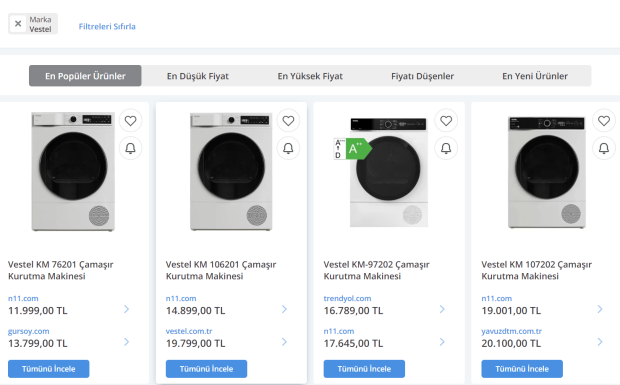Viewport: 620px width, 385px height.
Task: Open the 19.799,00 TL offer chevron
Action: tap(284, 342)
